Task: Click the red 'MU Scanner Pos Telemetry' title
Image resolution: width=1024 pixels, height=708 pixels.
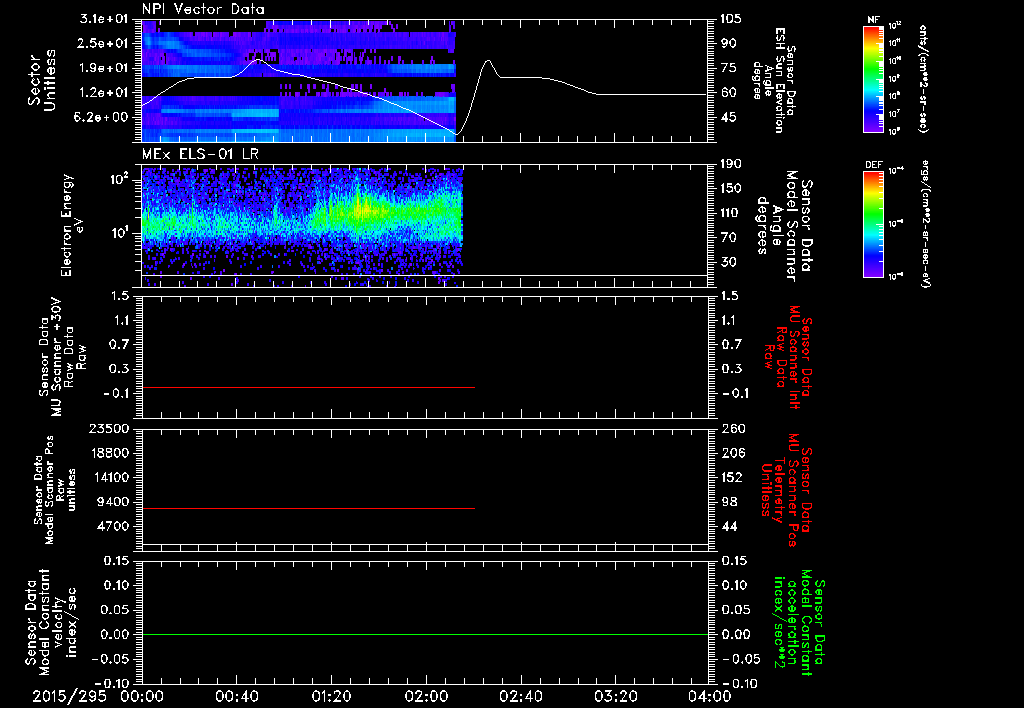Action: coord(786,490)
